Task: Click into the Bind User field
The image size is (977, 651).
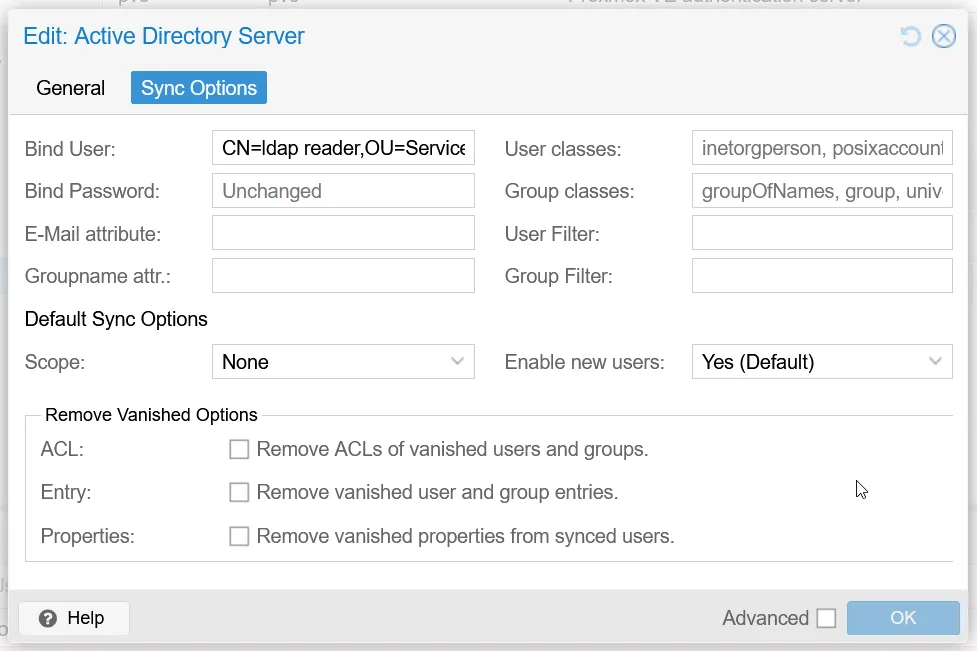Action: (343, 149)
